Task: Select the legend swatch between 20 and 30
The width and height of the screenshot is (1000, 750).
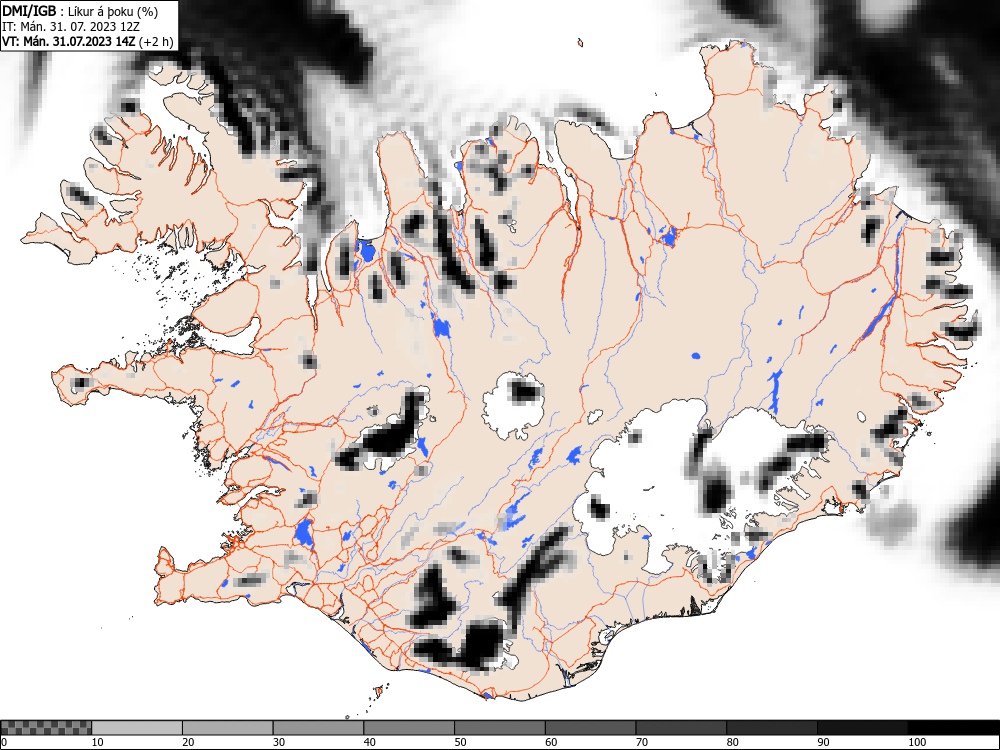Action: (x=228, y=728)
